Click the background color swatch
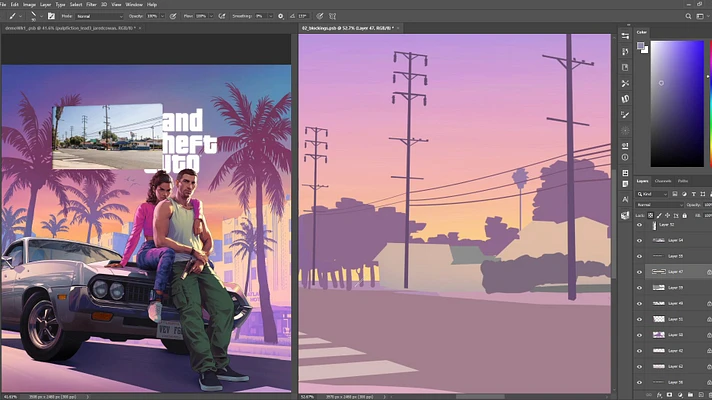 [x=645, y=50]
